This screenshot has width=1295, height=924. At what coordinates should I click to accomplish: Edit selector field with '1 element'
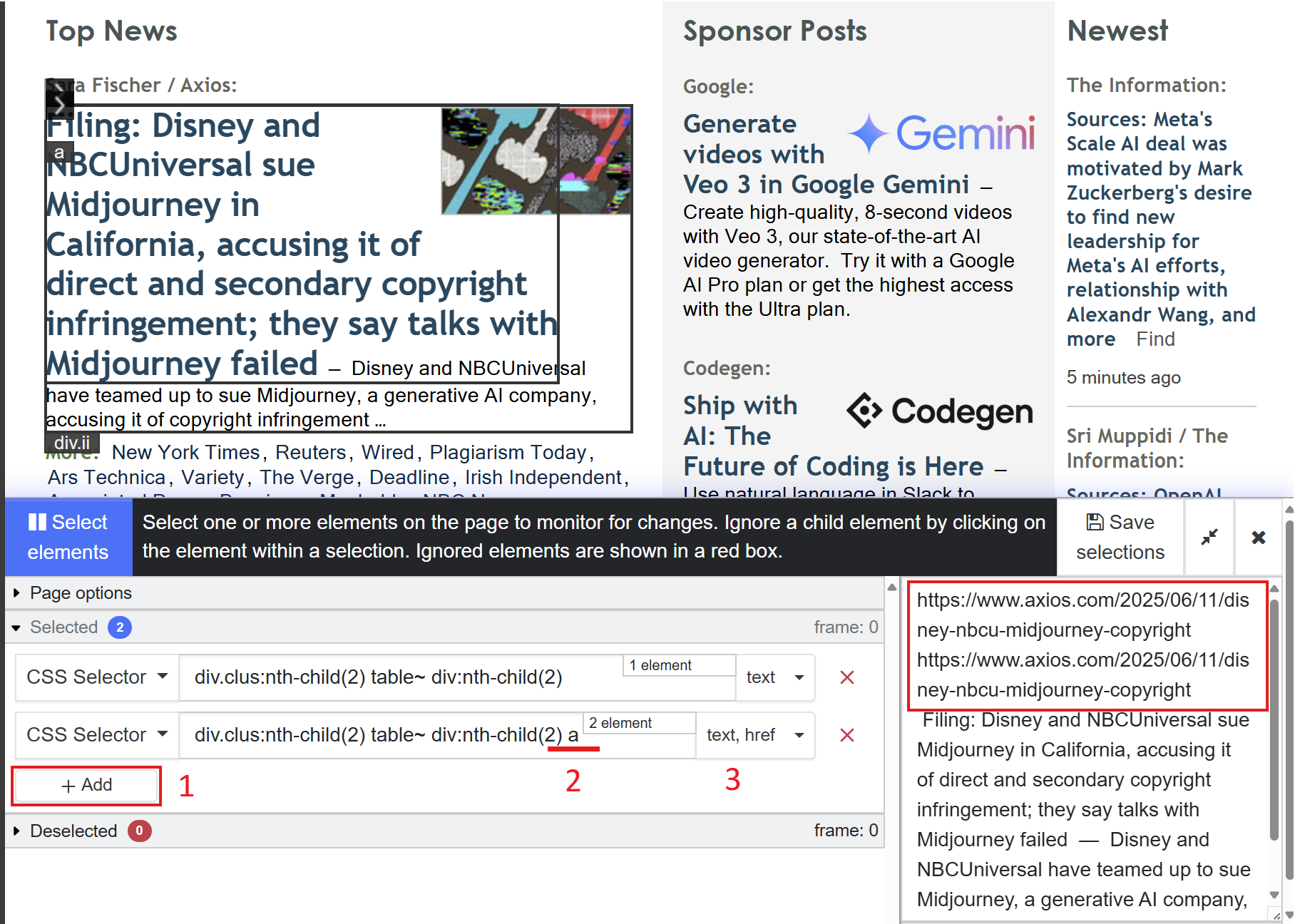point(456,677)
